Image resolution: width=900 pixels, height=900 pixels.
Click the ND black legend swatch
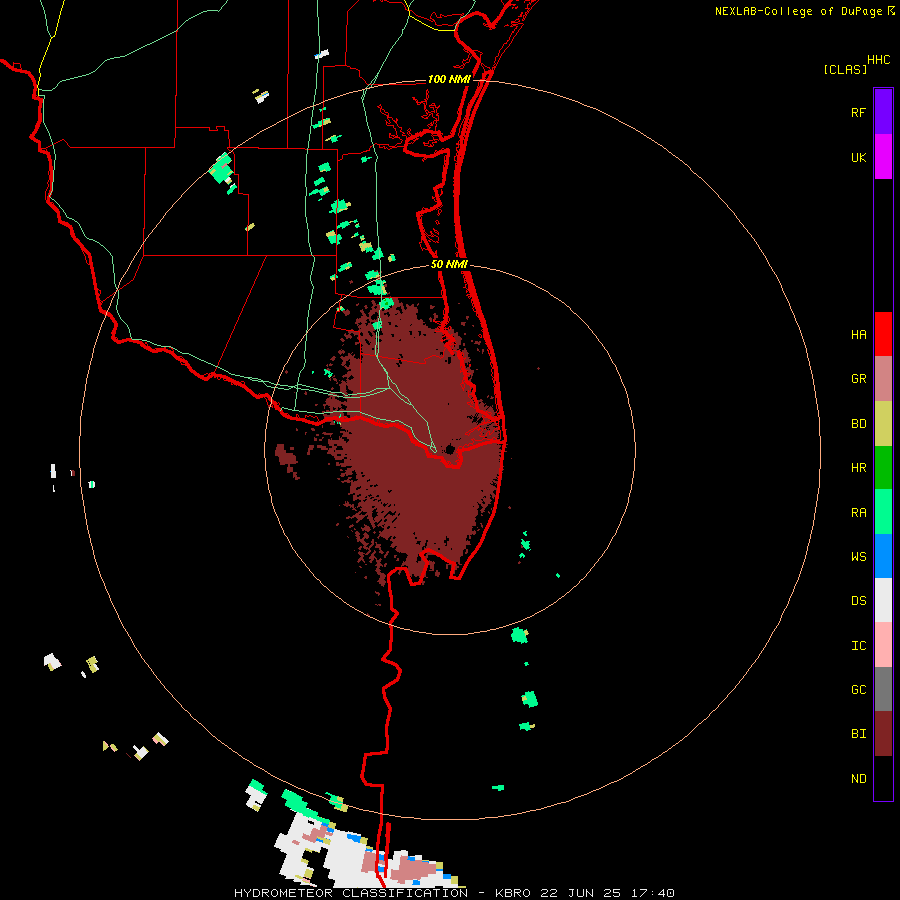883,778
